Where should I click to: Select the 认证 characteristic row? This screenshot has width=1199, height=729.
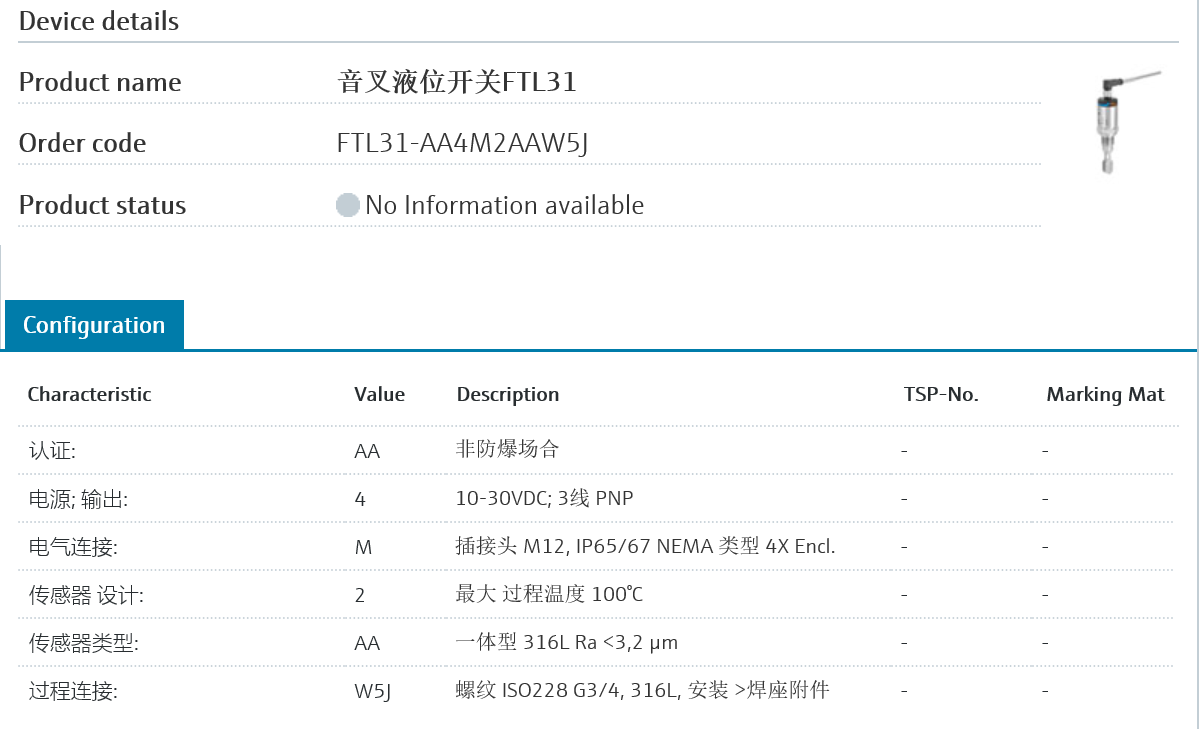pyautogui.click(x=52, y=450)
